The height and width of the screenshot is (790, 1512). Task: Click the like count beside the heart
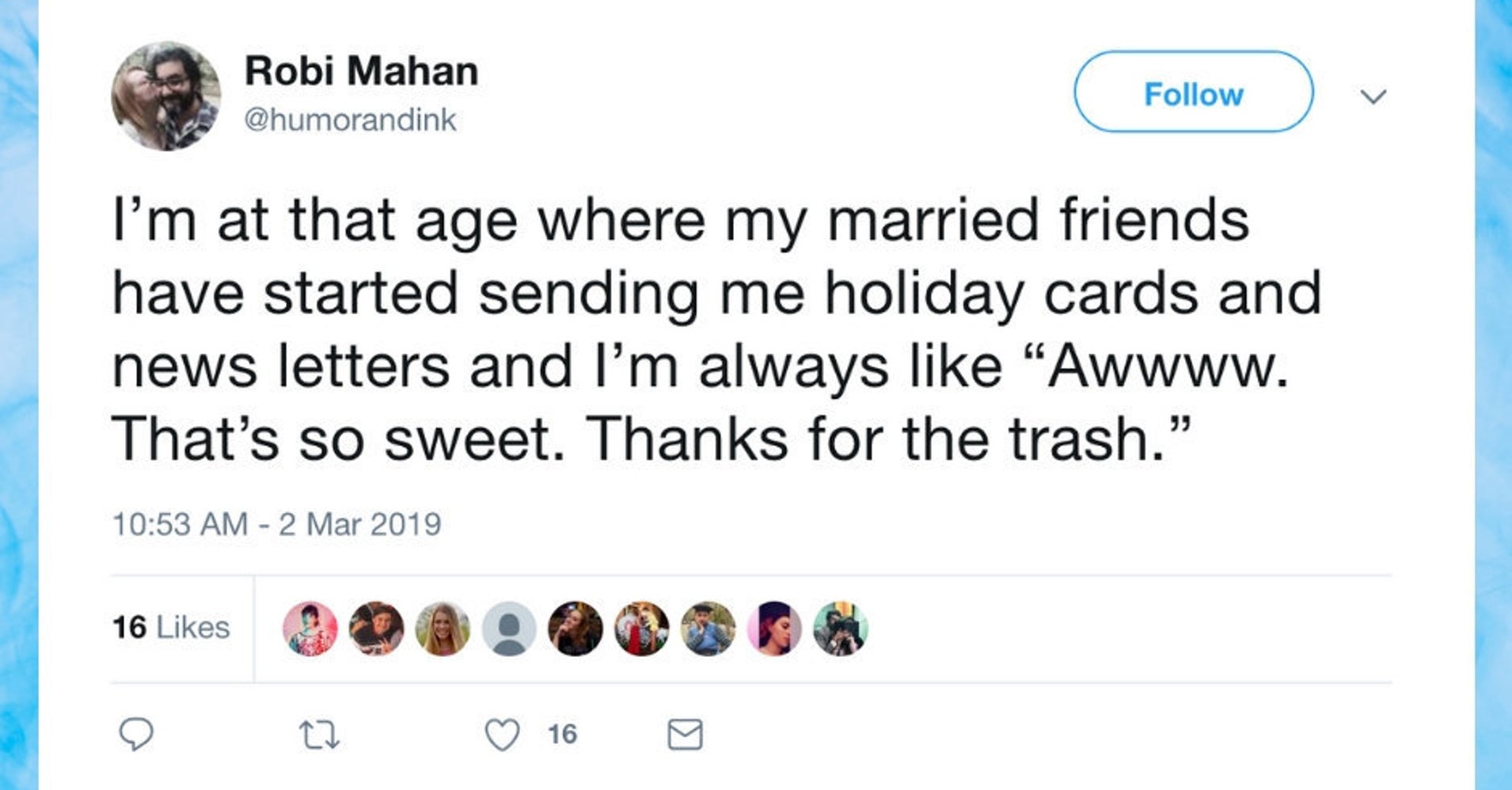pos(562,735)
